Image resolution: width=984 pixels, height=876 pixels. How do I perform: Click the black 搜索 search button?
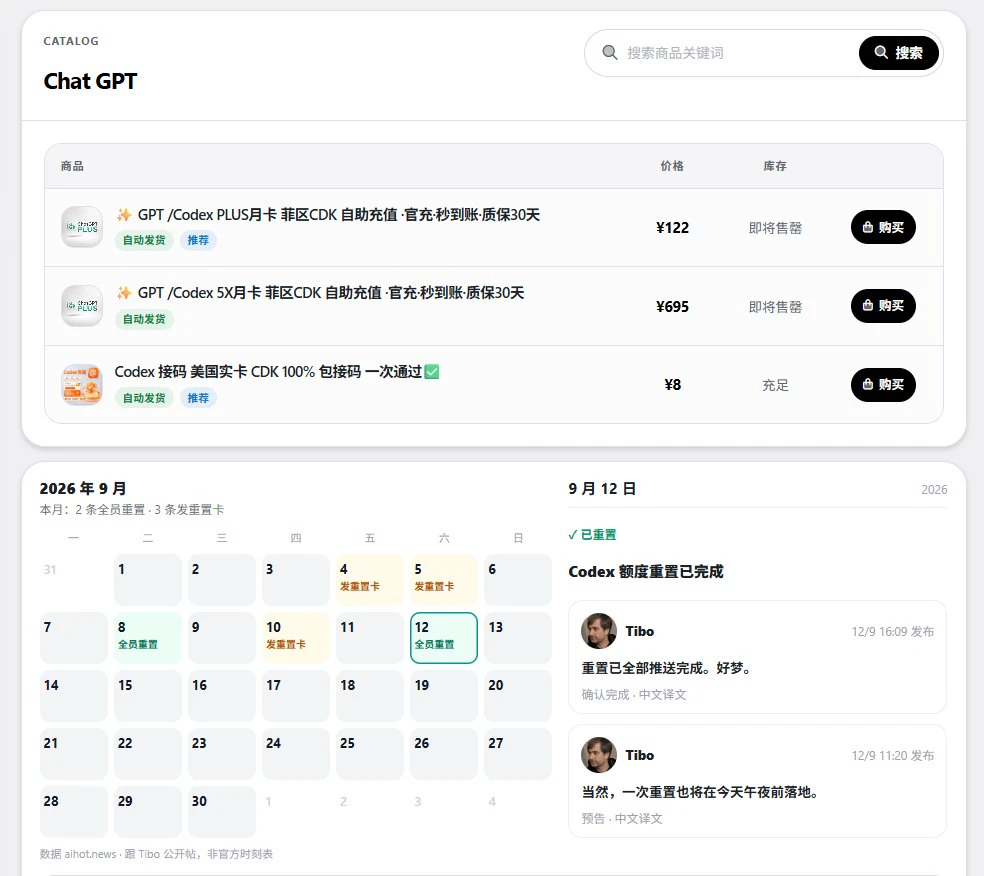(x=899, y=53)
